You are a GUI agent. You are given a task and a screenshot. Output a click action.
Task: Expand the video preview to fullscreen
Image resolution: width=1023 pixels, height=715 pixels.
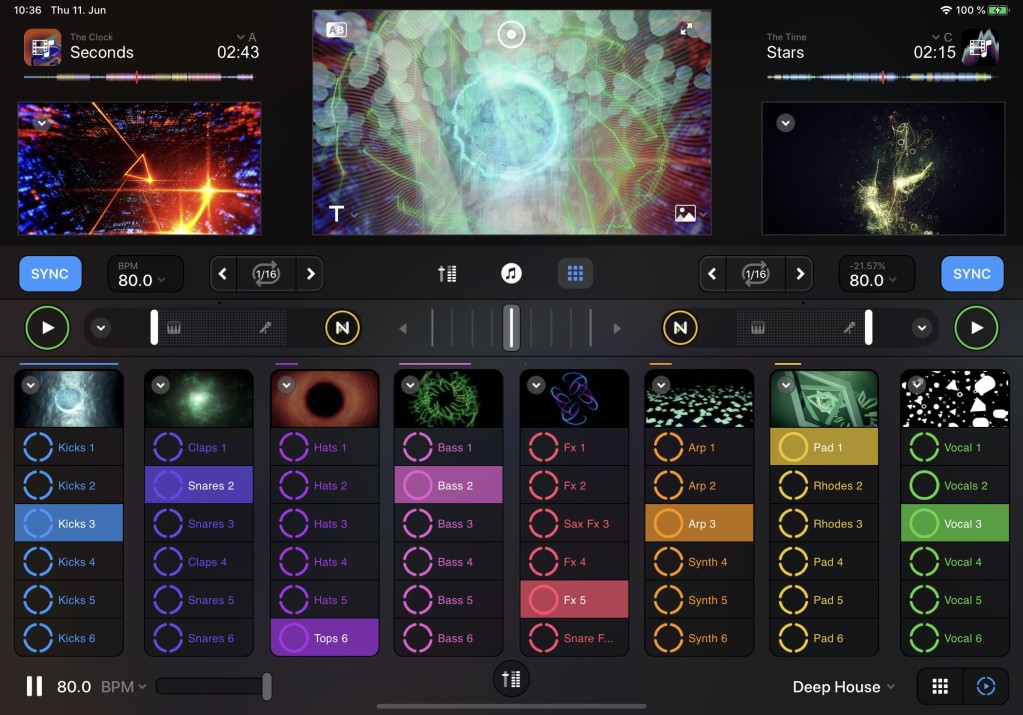tap(686, 30)
